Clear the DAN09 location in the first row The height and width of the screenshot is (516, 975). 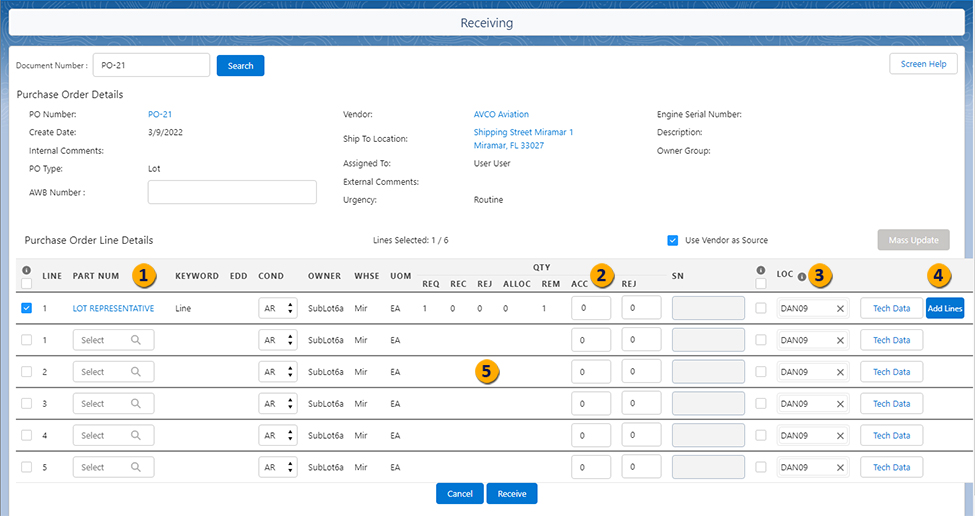[841, 309]
